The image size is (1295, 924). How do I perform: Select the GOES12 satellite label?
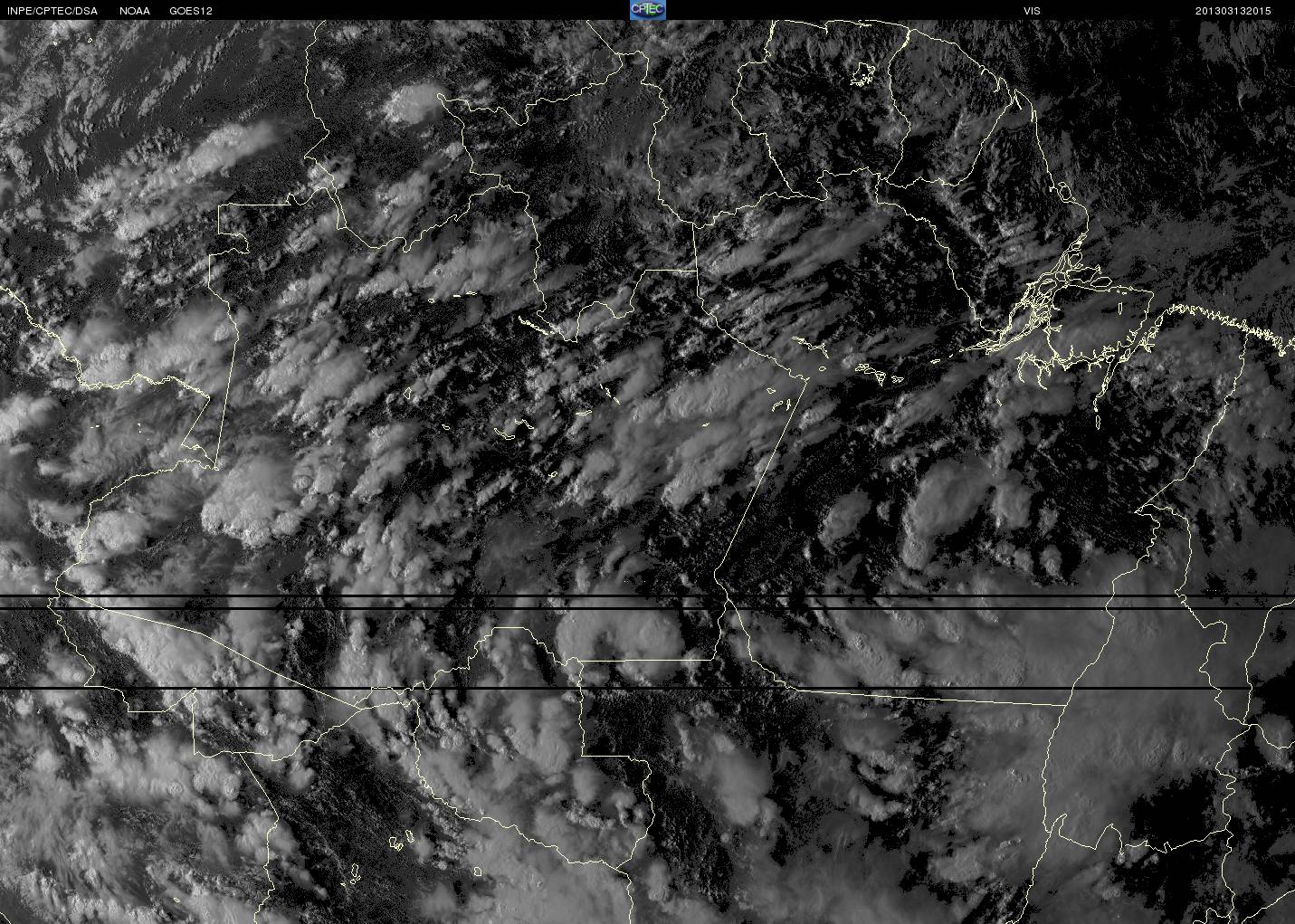191,11
